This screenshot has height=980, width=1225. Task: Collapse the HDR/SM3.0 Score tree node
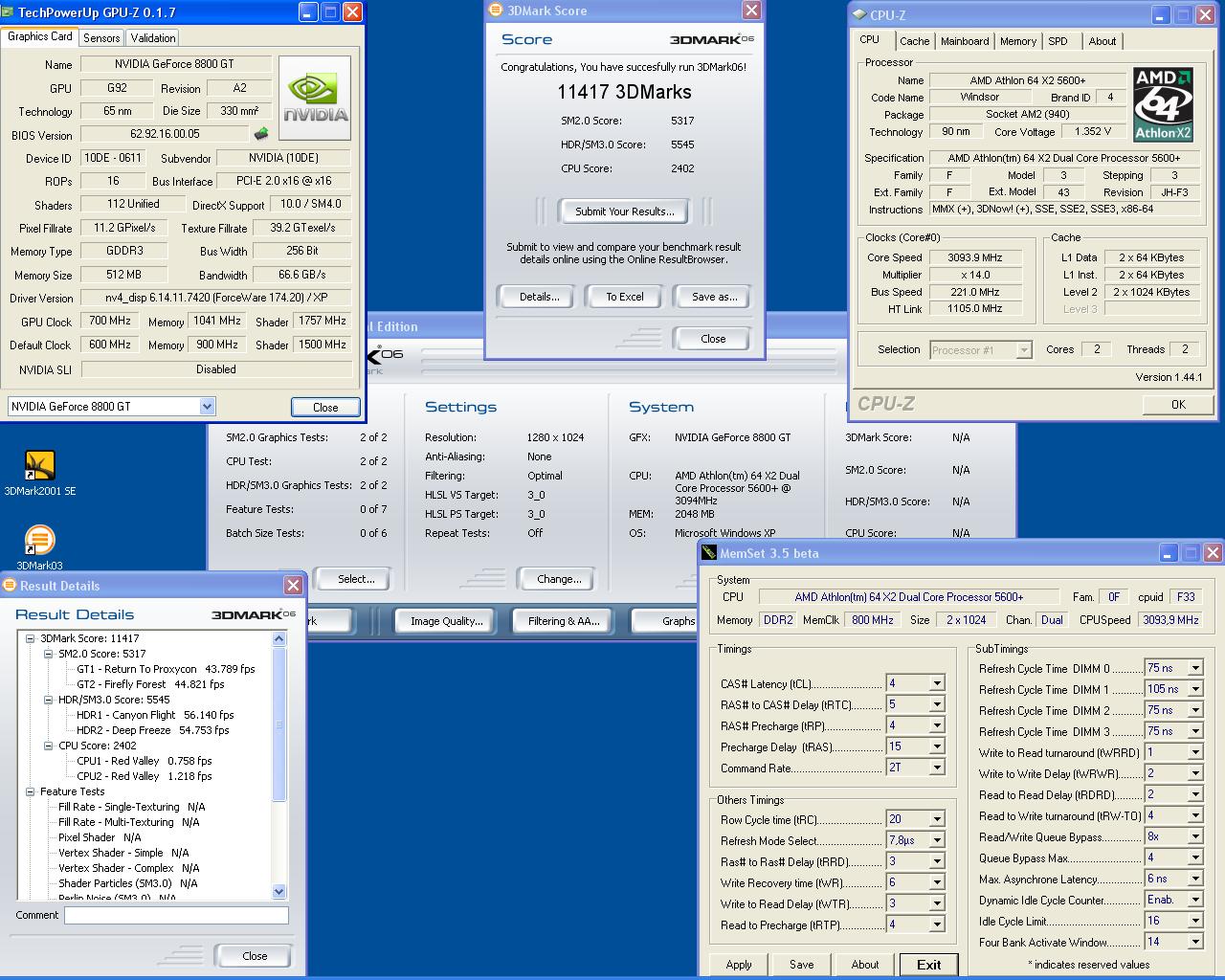48,700
